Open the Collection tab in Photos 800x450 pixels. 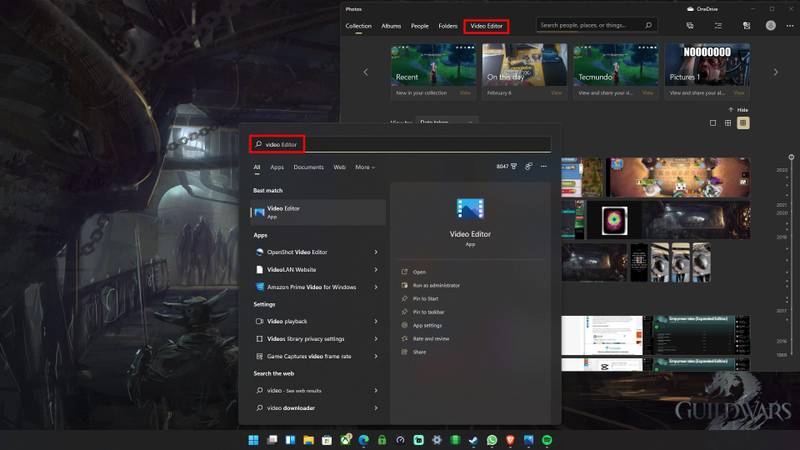(x=358, y=26)
